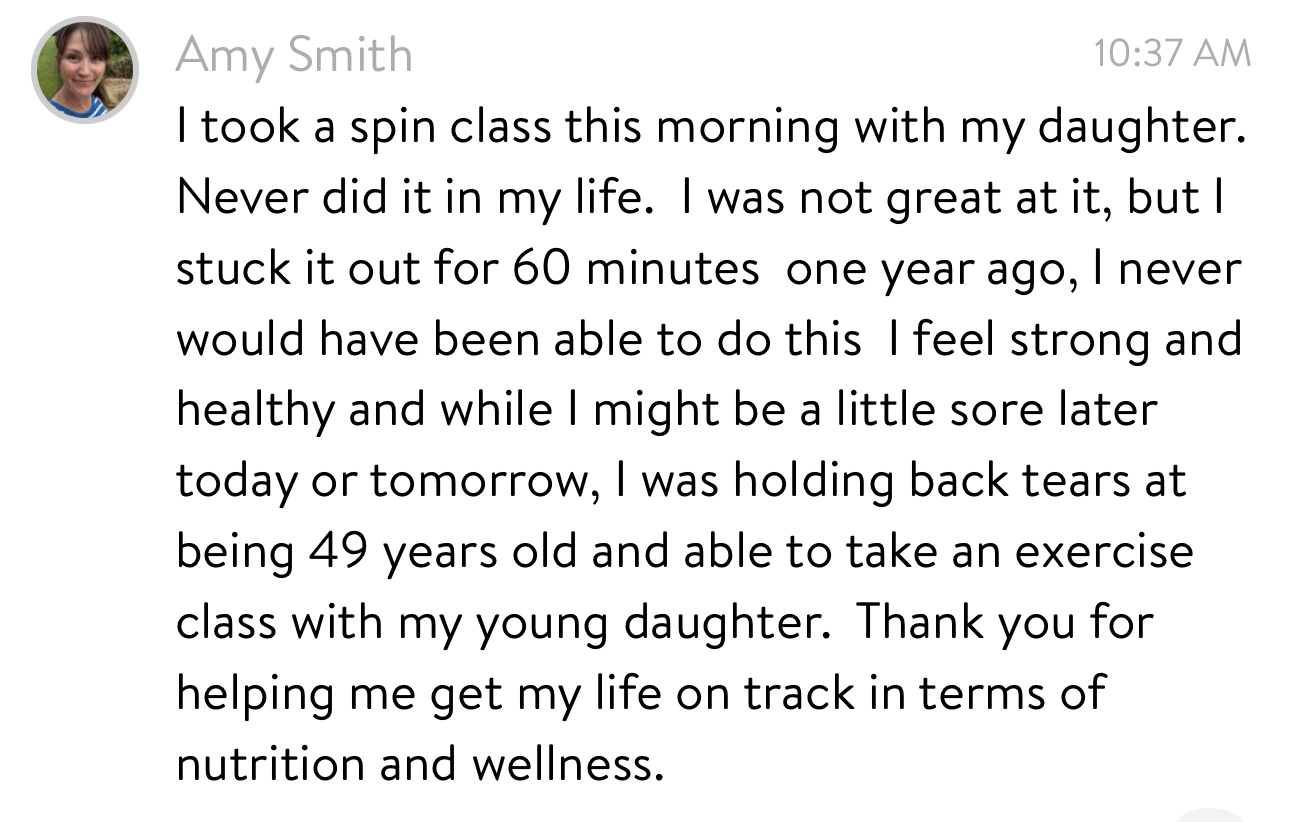The width and height of the screenshot is (1303, 822).
Task: Open the Amy Smith sender name
Action: point(293,54)
